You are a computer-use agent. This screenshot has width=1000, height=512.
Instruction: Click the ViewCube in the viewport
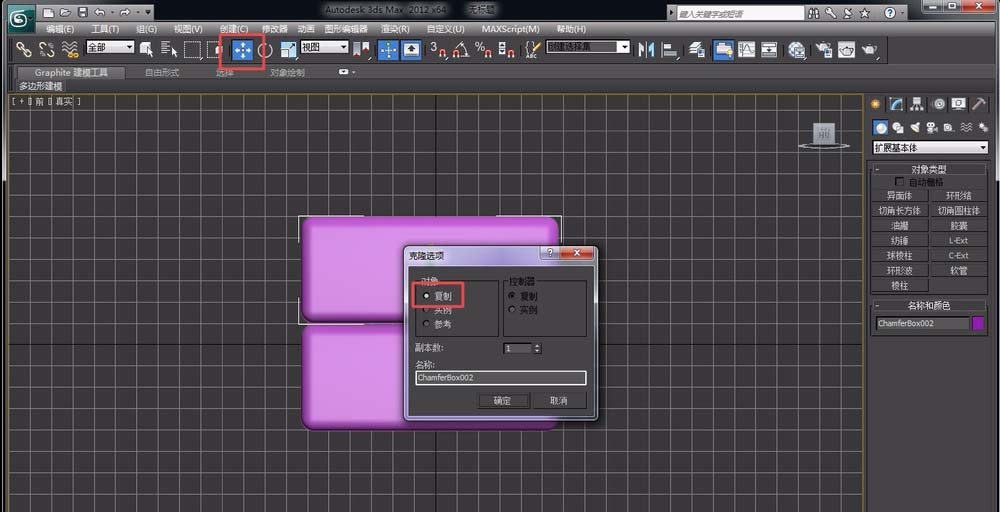(822, 134)
